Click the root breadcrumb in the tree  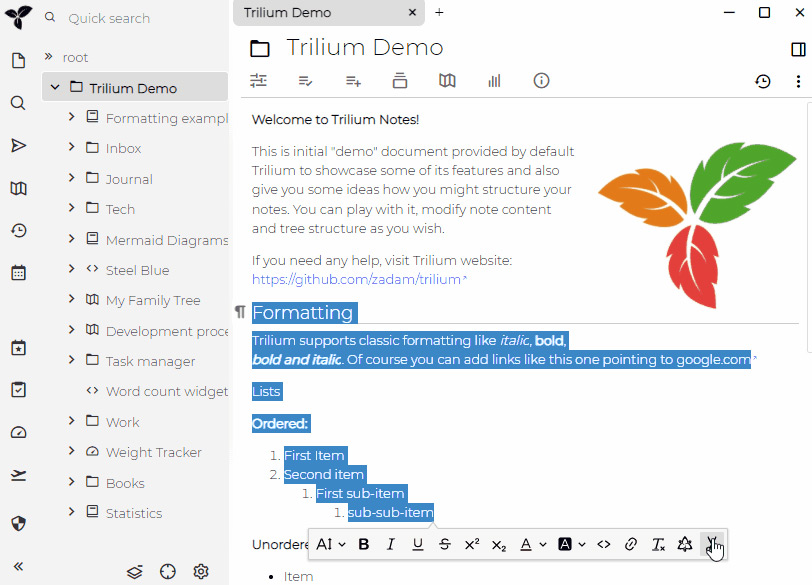75,57
